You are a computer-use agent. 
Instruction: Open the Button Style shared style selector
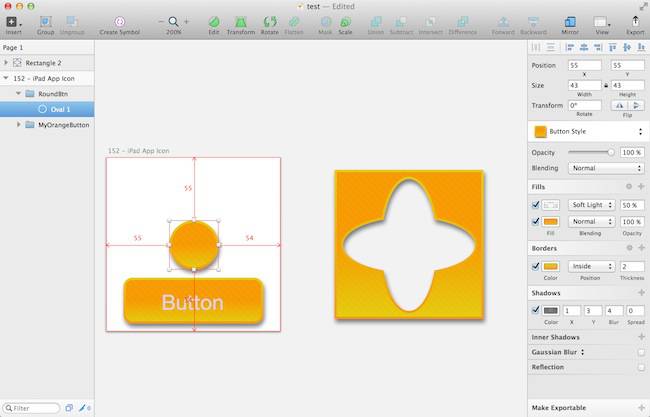588,132
